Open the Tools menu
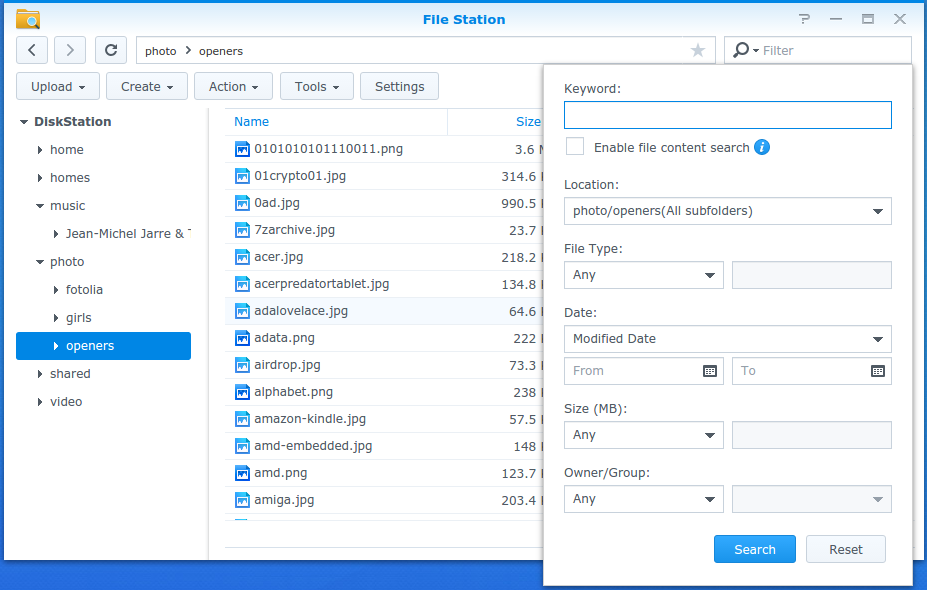This screenshot has height=590, width=927. coord(317,86)
